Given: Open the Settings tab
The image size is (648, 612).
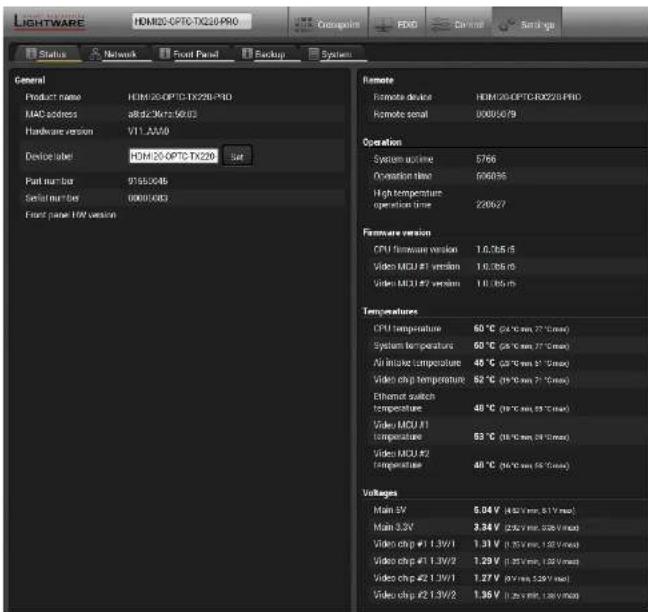Looking at the screenshot, I should point(526,24).
